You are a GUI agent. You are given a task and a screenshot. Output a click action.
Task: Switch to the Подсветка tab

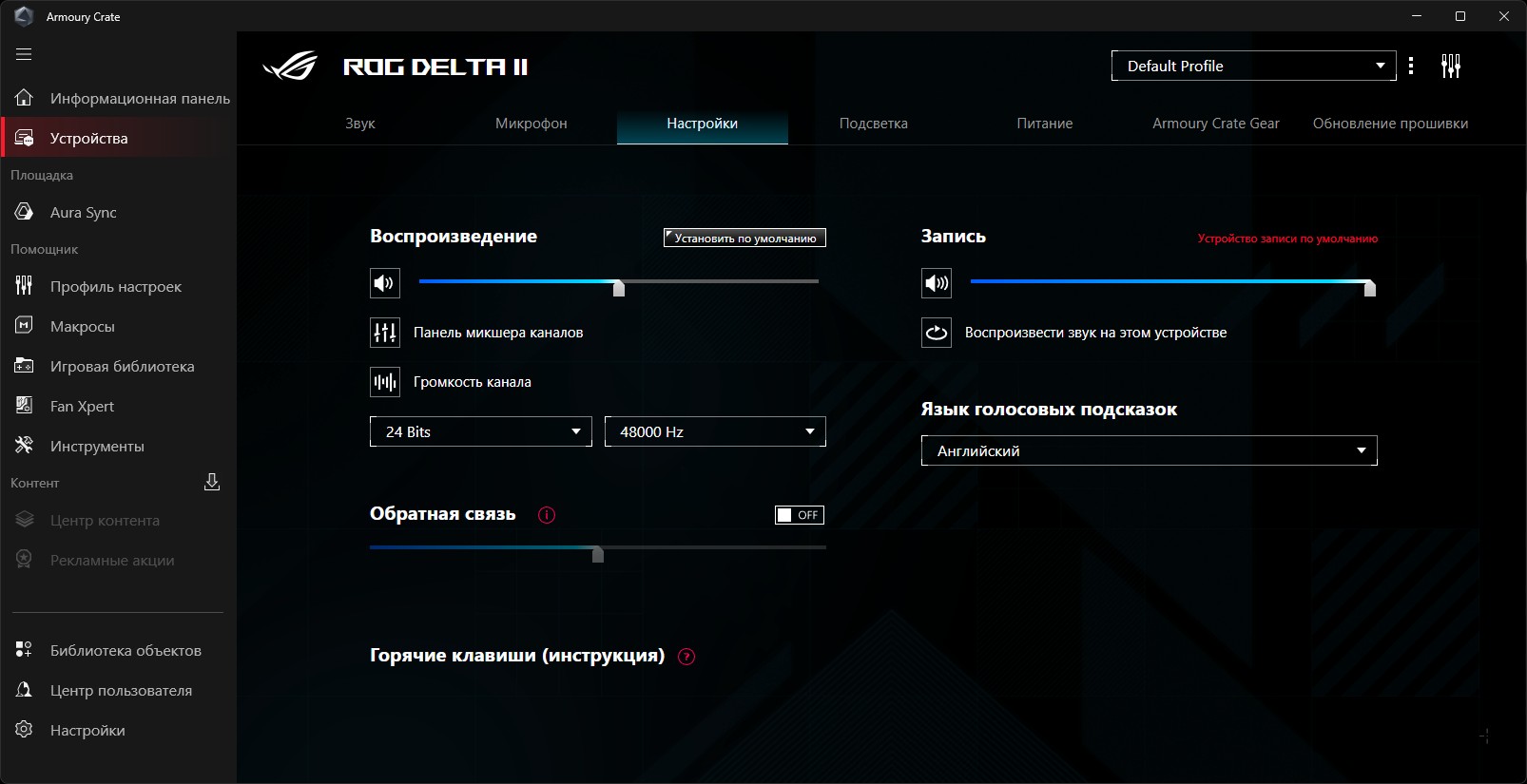point(874,124)
